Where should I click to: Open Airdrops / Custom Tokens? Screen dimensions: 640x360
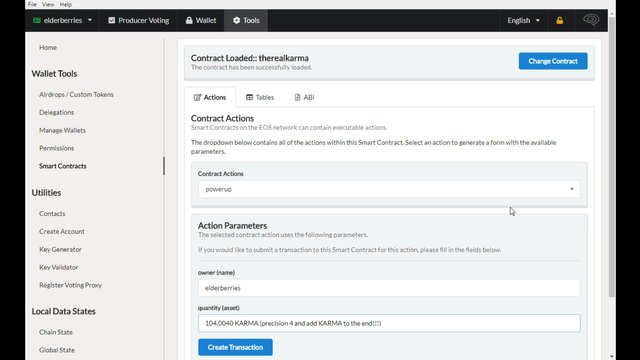pos(76,94)
